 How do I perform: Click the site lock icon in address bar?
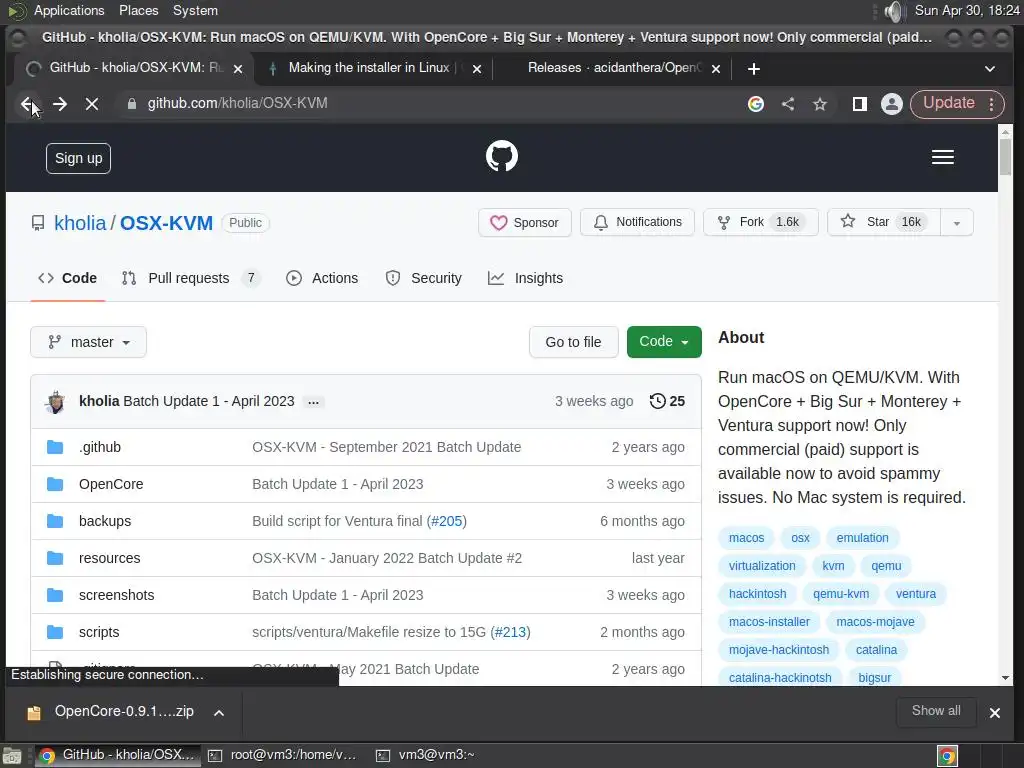click(x=132, y=104)
